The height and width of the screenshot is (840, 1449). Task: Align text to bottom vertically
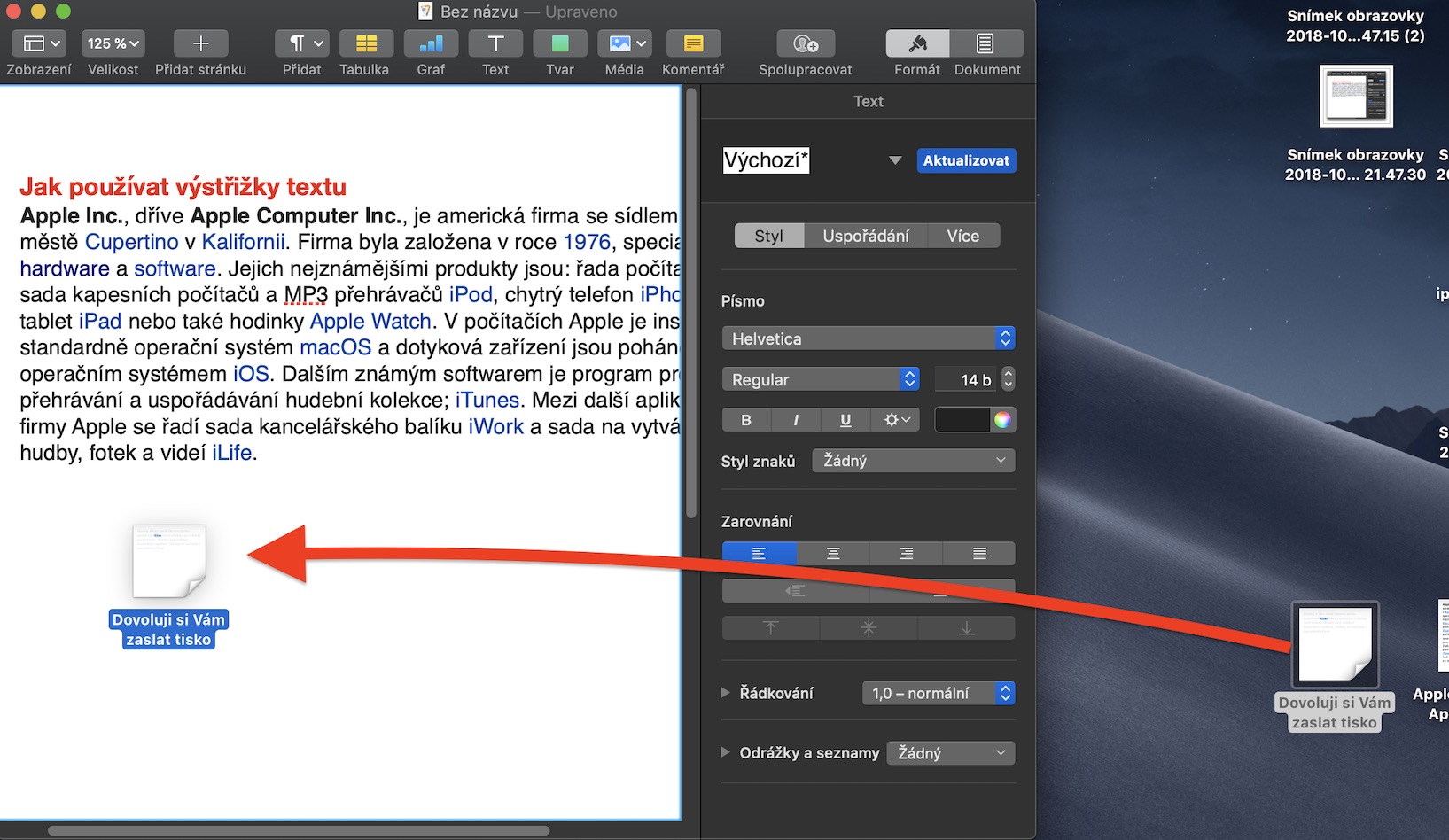pyautogui.click(x=967, y=628)
